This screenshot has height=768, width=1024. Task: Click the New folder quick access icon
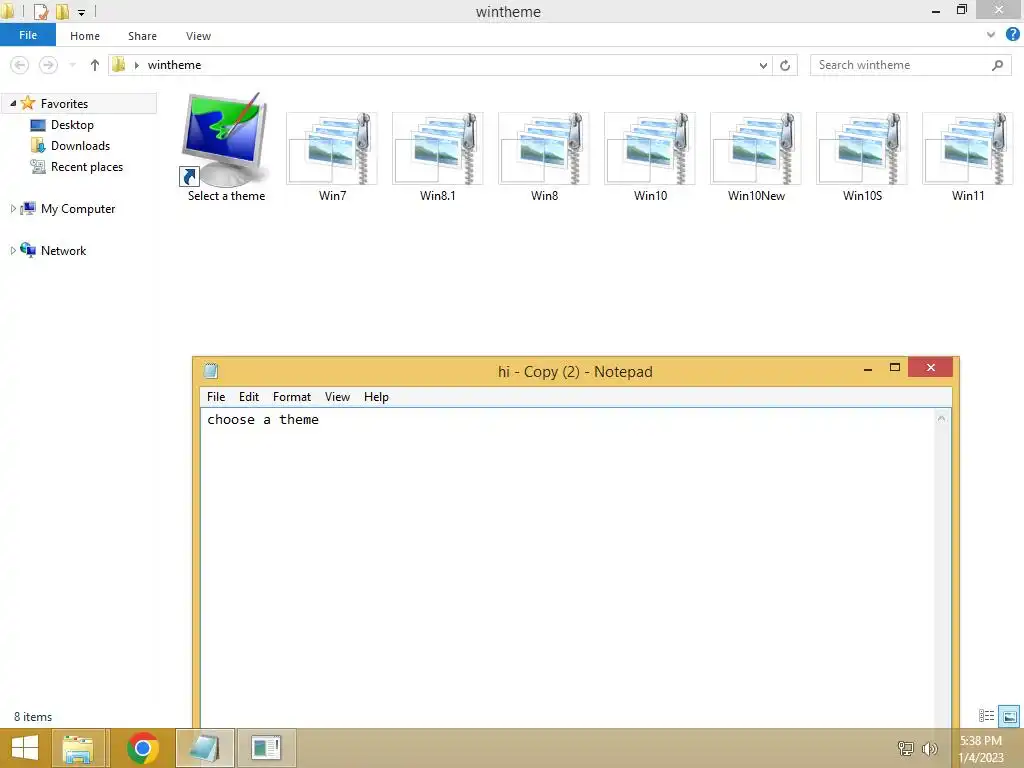point(62,12)
